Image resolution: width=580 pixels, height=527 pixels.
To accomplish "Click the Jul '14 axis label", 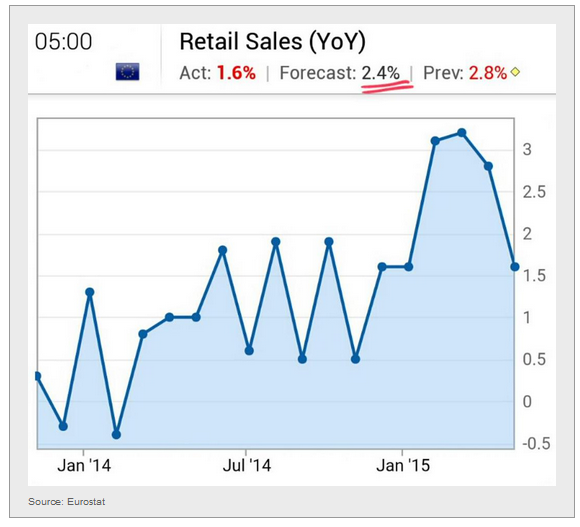I will (247, 466).
